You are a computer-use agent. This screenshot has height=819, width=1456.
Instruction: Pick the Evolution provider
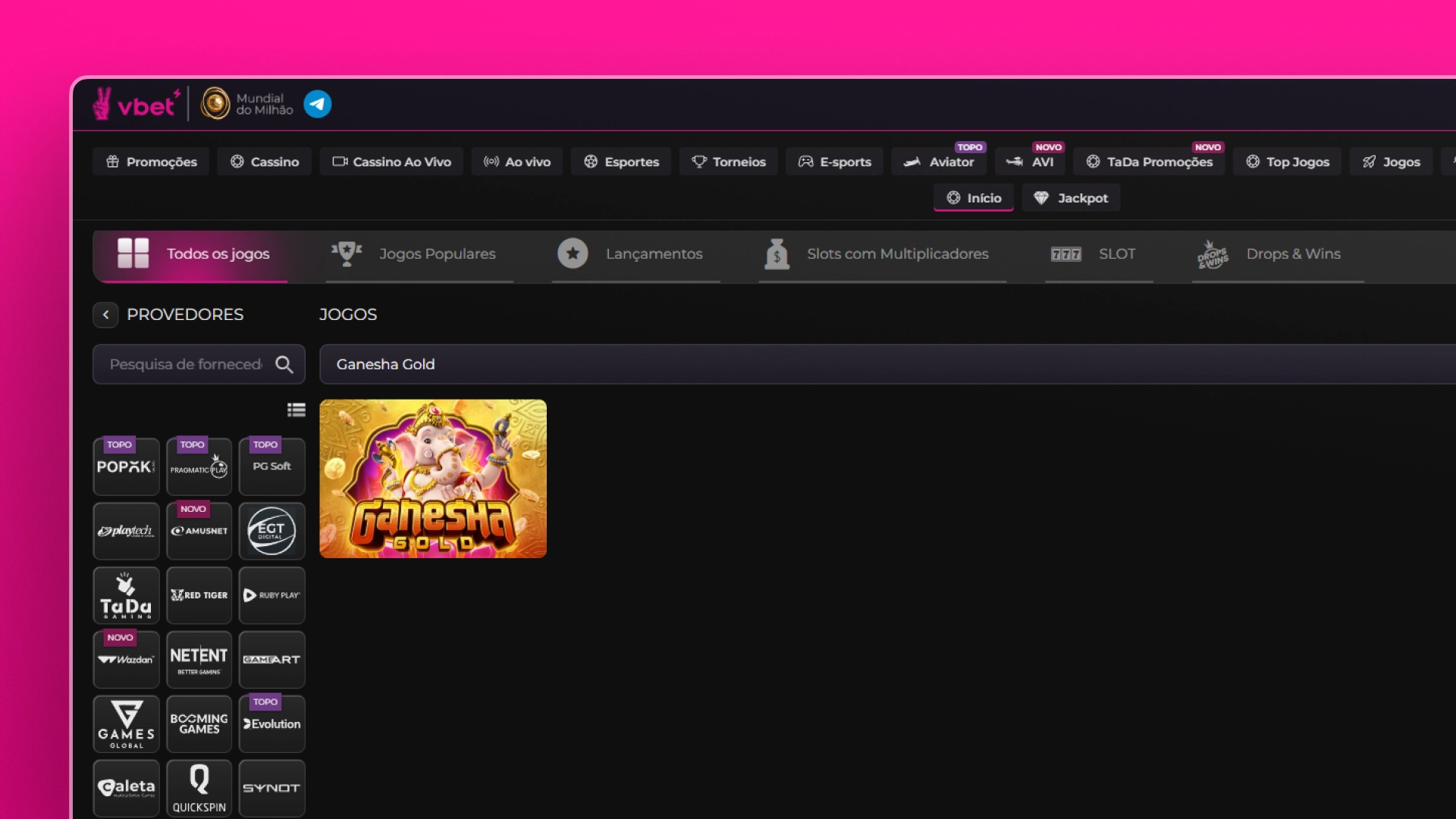[271, 724]
